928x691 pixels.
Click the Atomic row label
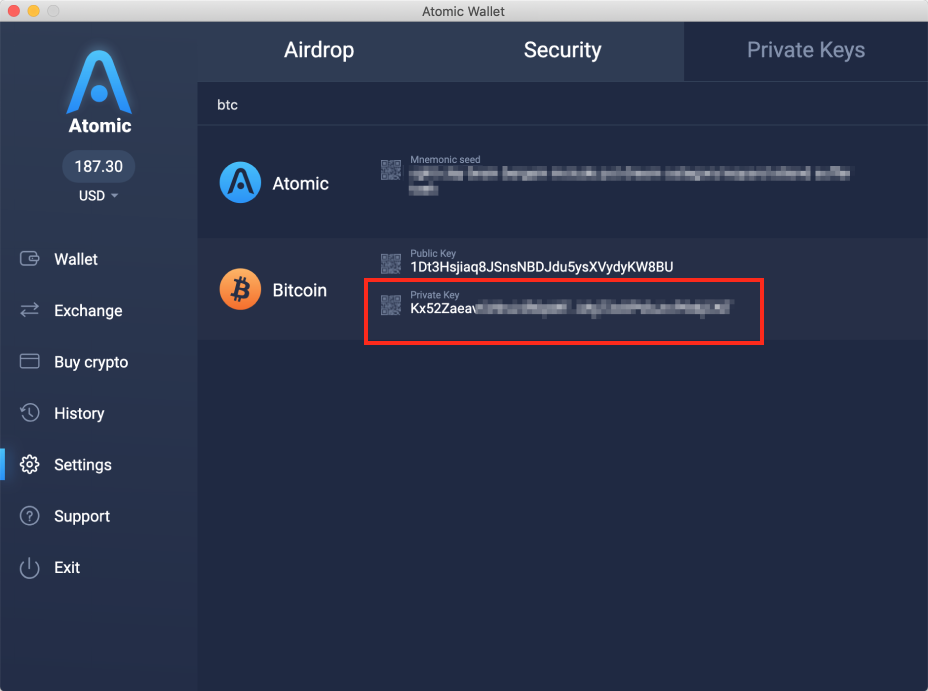(301, 184)
